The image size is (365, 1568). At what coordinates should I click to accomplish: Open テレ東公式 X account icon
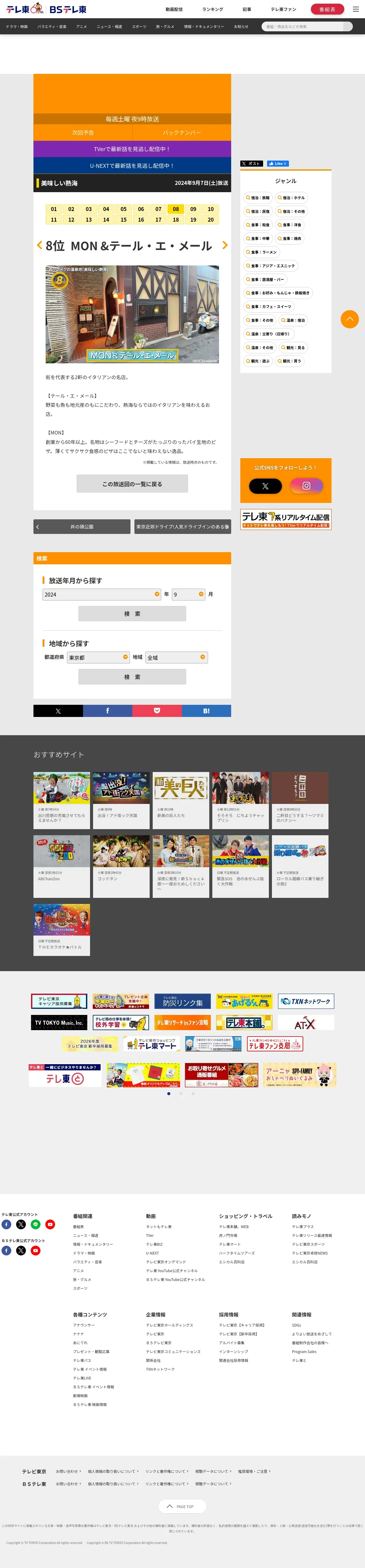[21, 1224]
